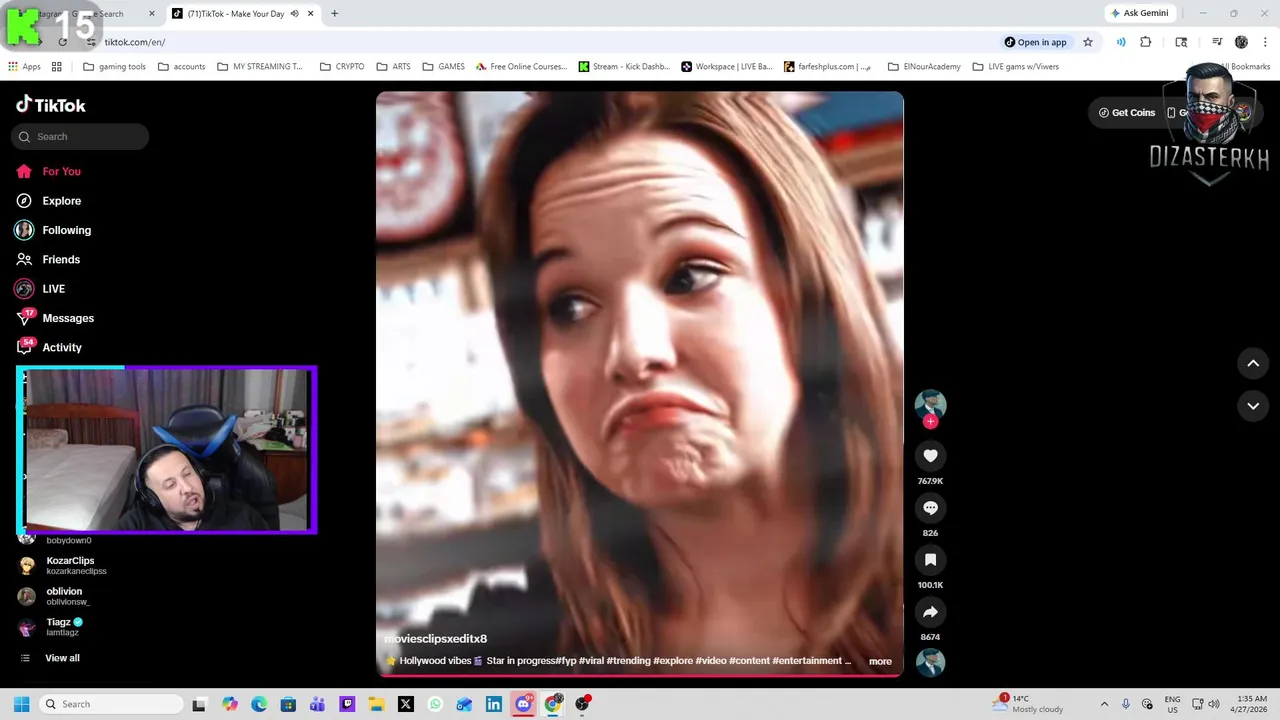The image size is (1280, 720).
Task: Open Free Online Courses bookmark
Action: (521, 67)
